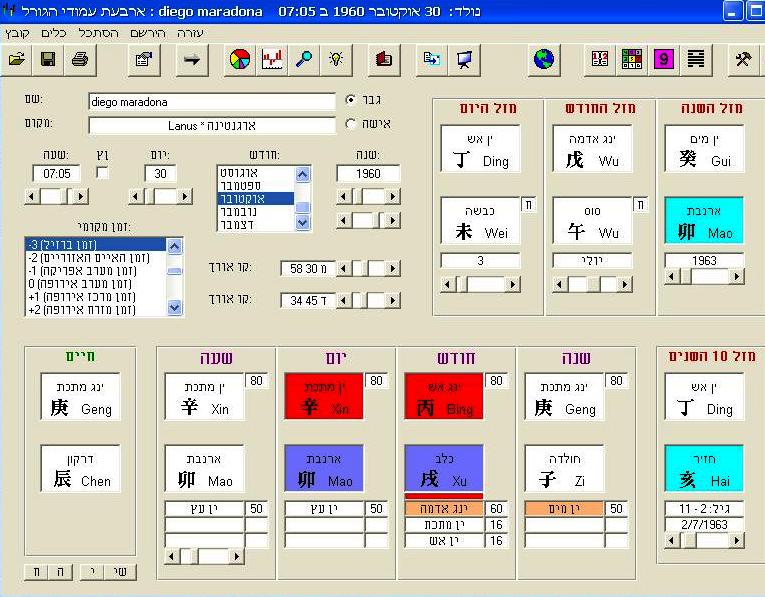
Task: Toggle the ח box beside Wu סוס
Action: point(640,204)
